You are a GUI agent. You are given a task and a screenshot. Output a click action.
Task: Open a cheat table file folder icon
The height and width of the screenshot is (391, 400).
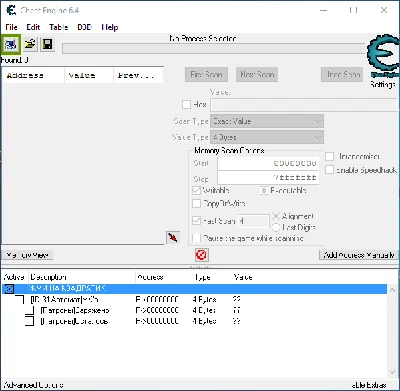30,44
